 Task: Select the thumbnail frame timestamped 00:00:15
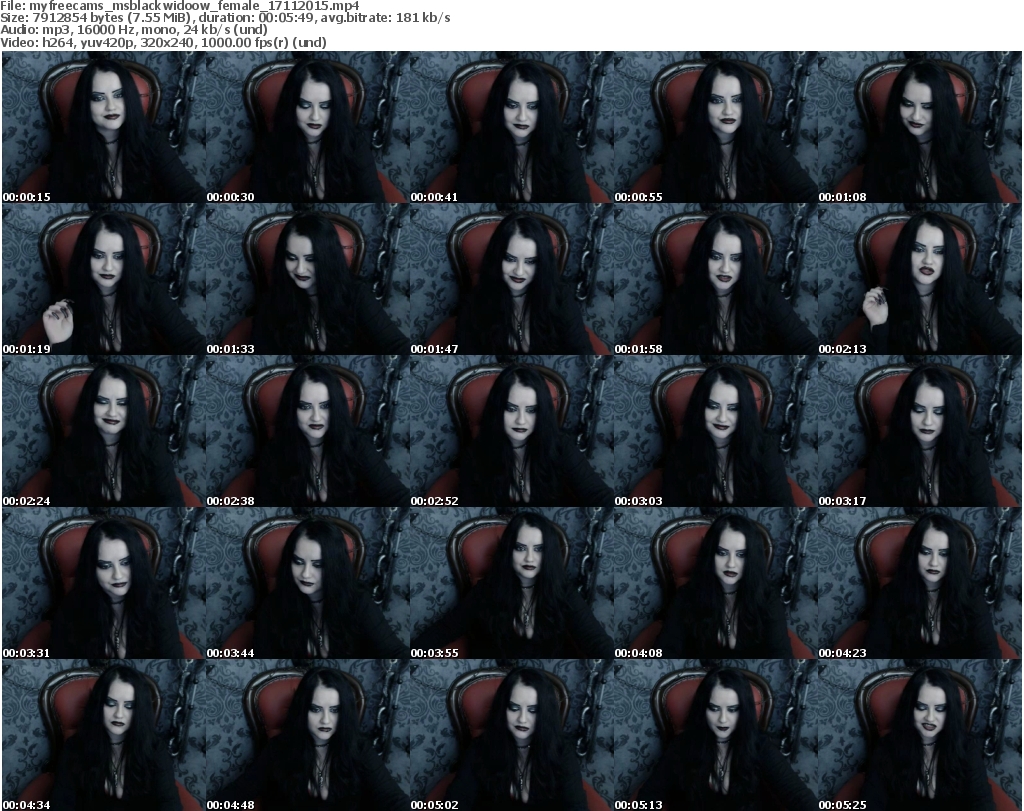click(104, 127)
